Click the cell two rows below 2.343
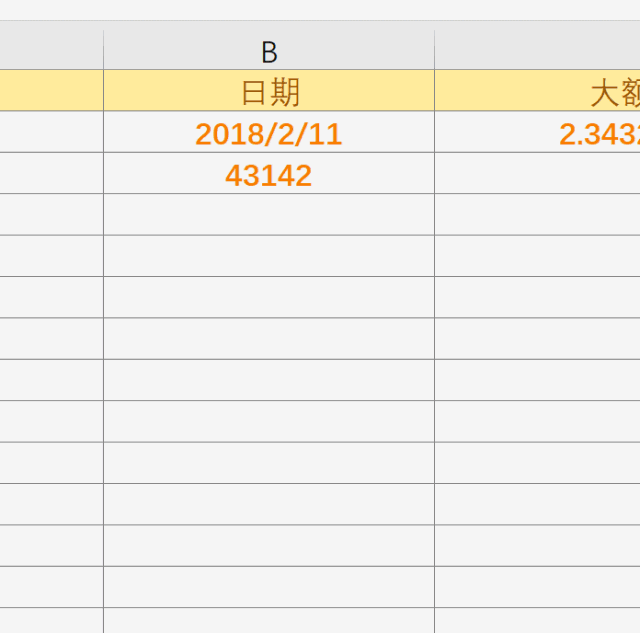The width and height of the screenshot is (640, 633). (537, 215)
